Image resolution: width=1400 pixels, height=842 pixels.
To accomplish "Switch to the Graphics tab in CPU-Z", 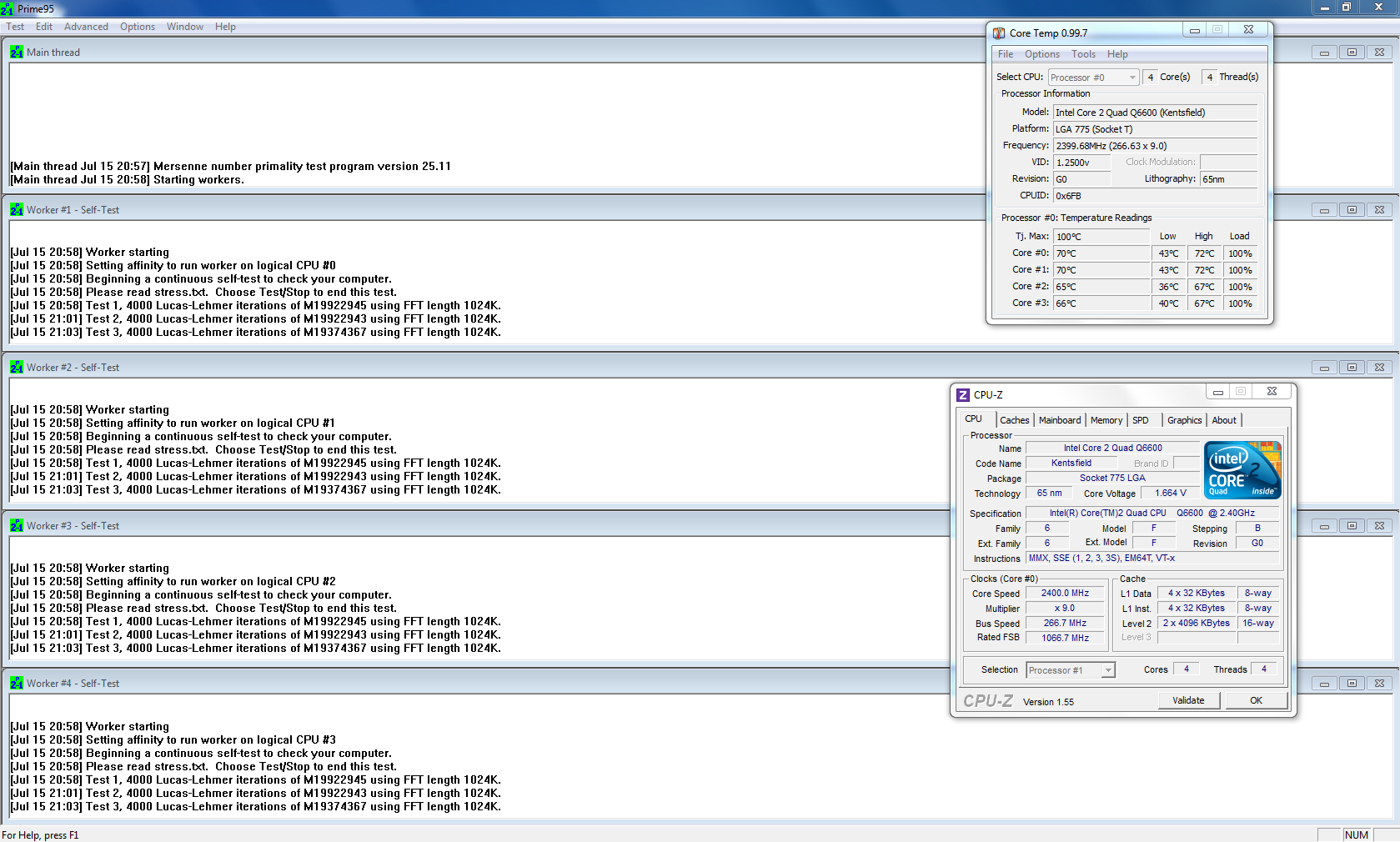I will [x=1185, y=420].
